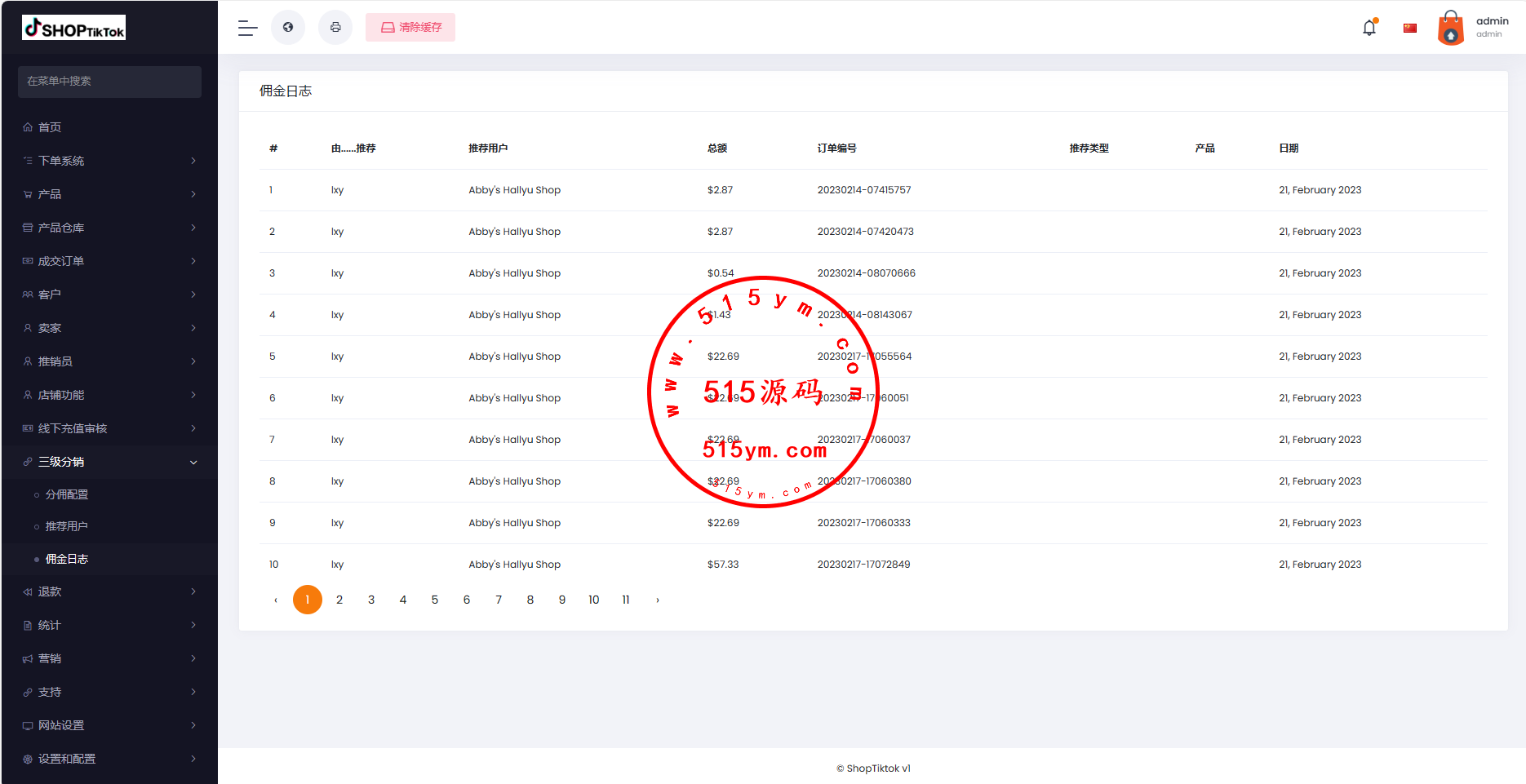Collapse the 三级分销 section
This screenshot has width=1526, height=784.
(109, 462)
